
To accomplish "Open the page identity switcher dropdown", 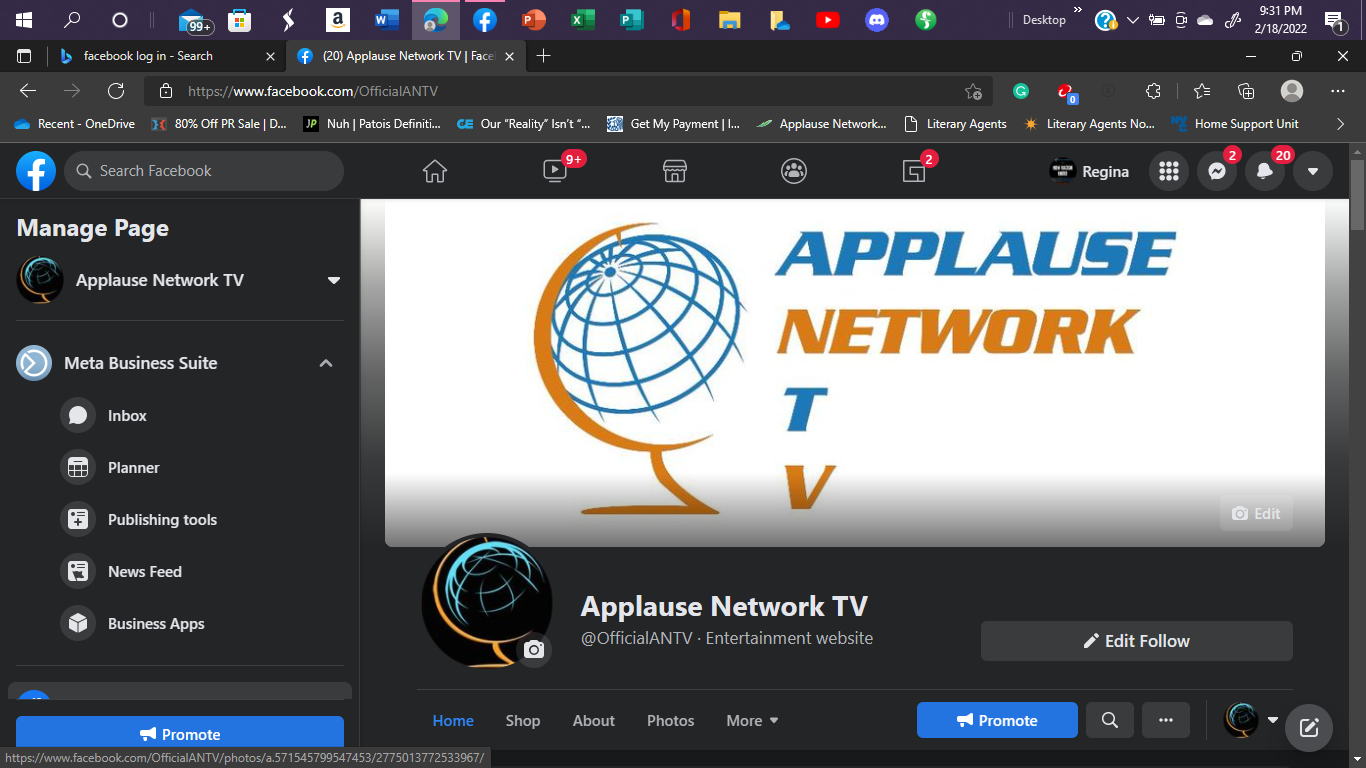I will click(1252, 720).
